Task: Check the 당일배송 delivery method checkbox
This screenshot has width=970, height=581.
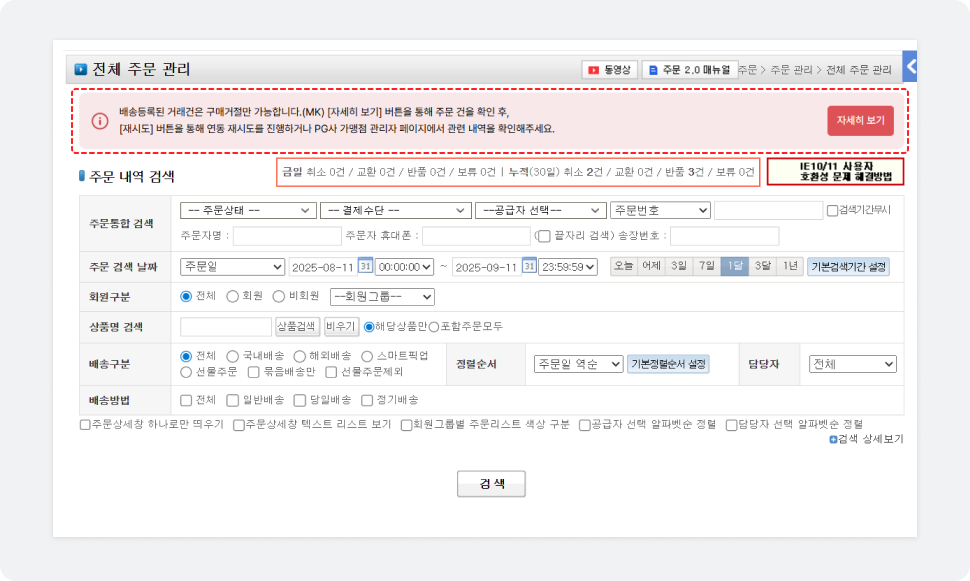Action: pos(302,400)
